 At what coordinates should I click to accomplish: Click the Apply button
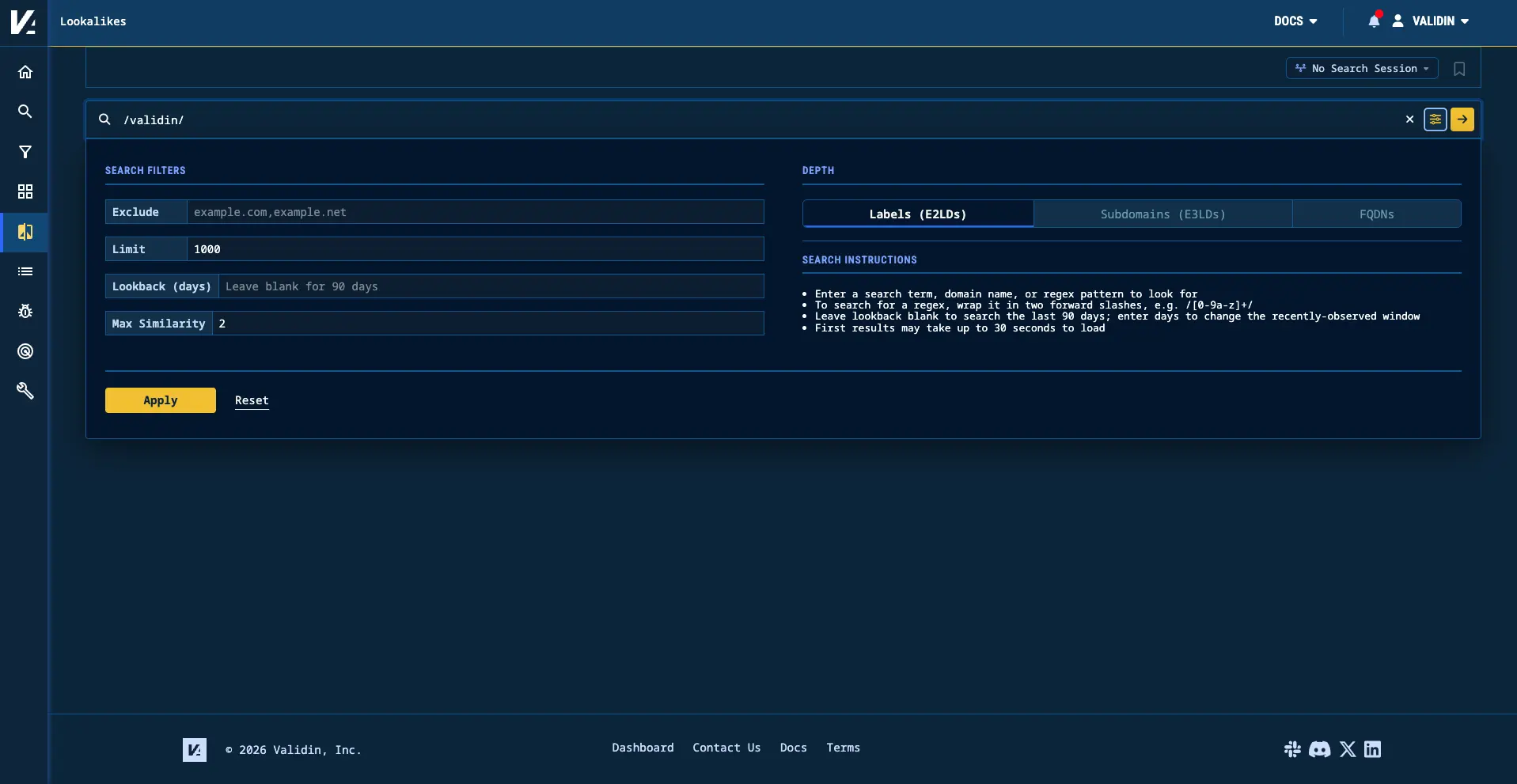click(x=161, y=400)
